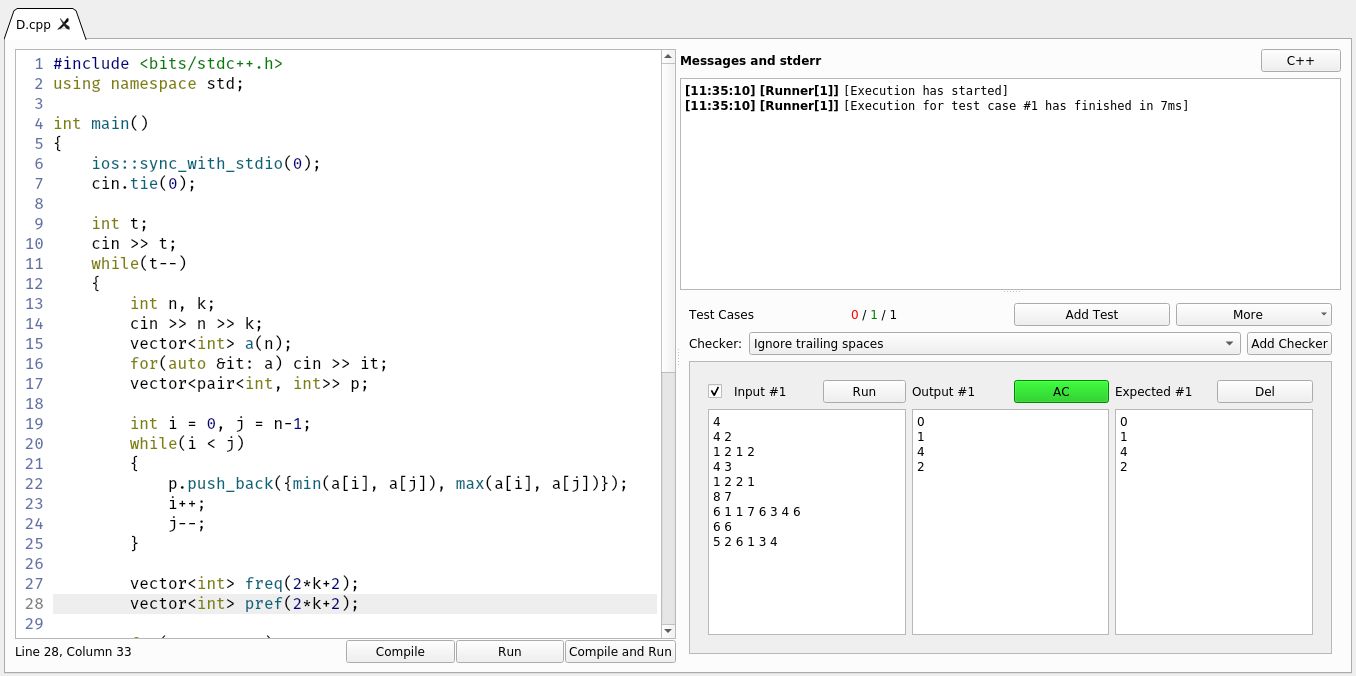Click Compile and Run

click(620, 651)
